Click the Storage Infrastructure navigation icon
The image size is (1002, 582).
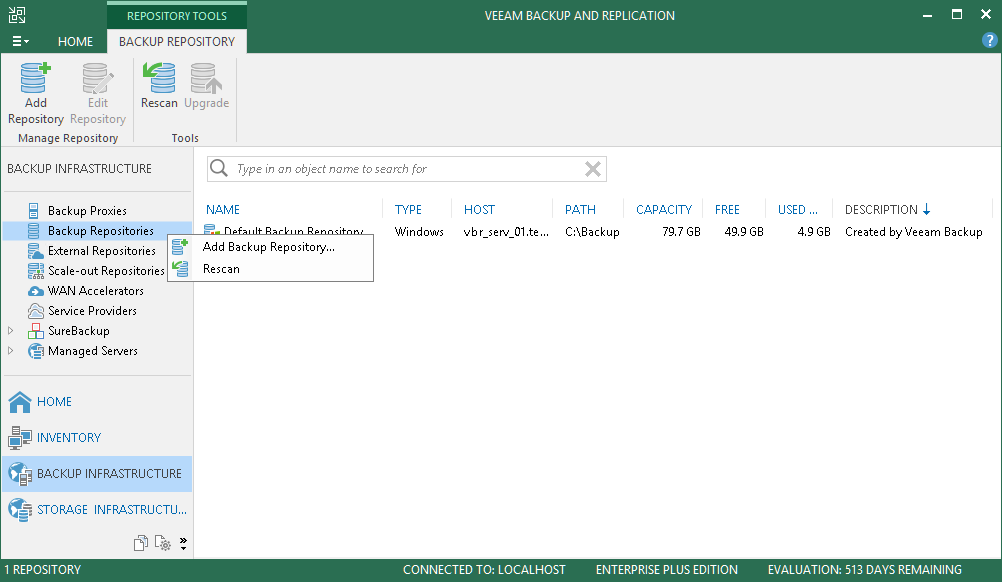click(20, 510)
